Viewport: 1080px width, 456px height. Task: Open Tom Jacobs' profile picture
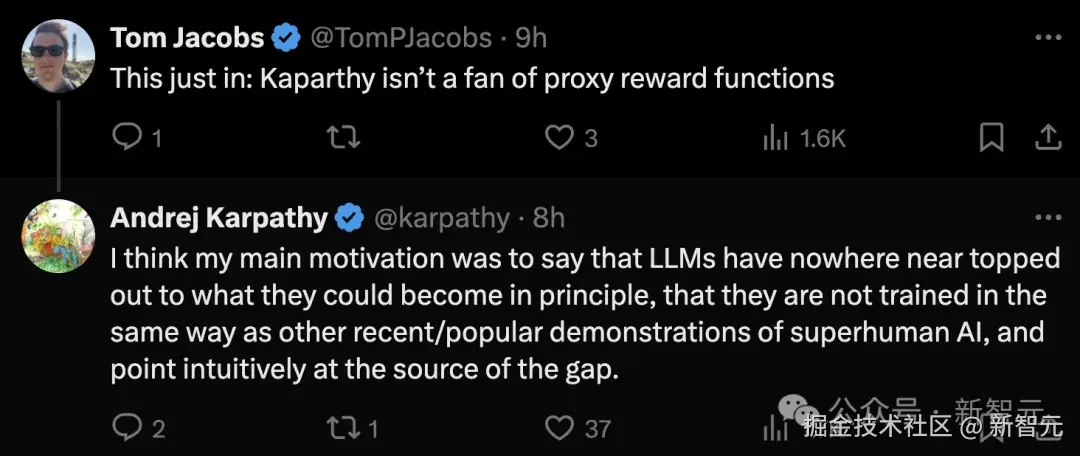[57, 56]
